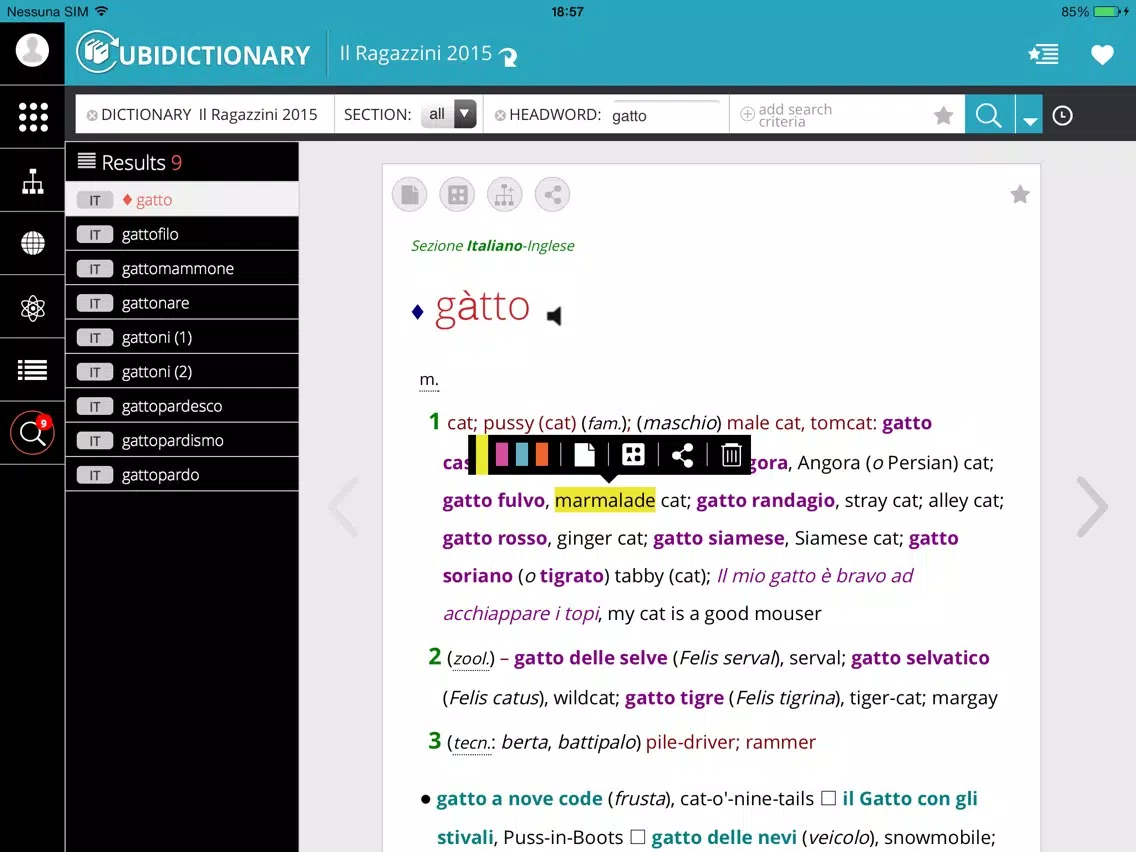
Task: Delete the highlight with trash icon
Action: pos(731,455)
